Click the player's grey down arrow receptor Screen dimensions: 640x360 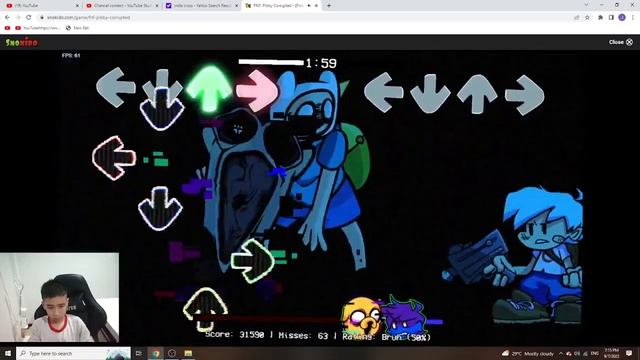point(430,94)
